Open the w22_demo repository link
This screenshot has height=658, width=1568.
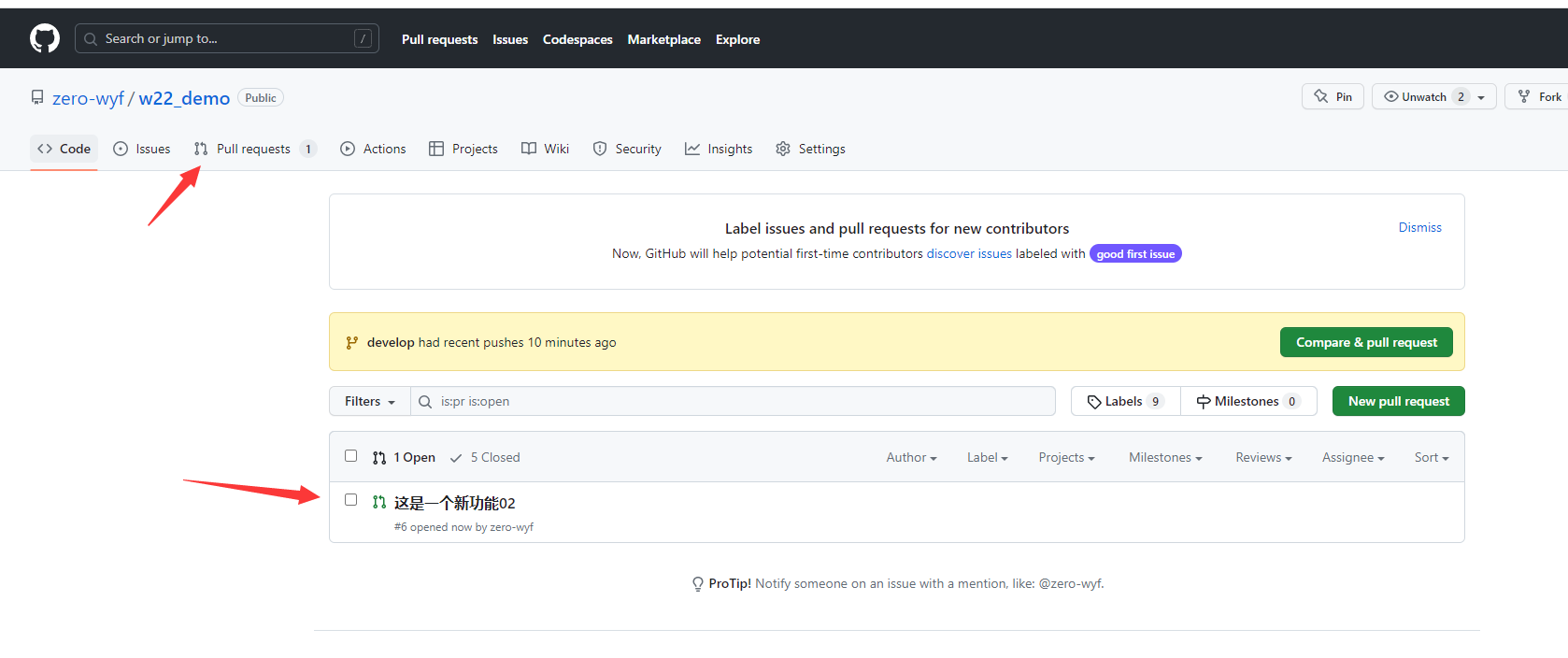pyautogui.click(x=184, y=98)
